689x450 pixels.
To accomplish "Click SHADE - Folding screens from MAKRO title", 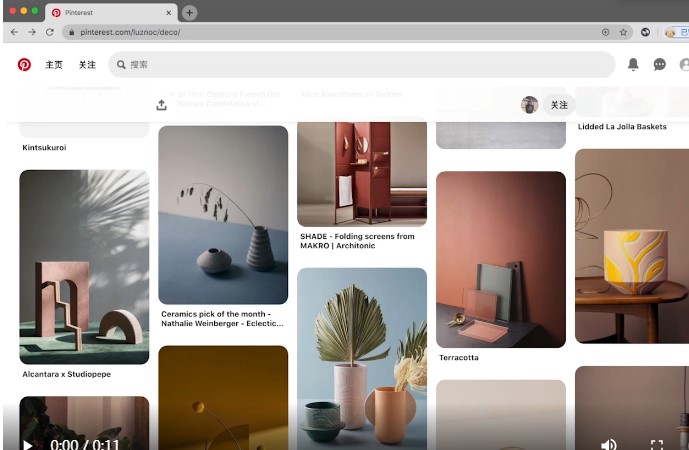I will [357, 241].
